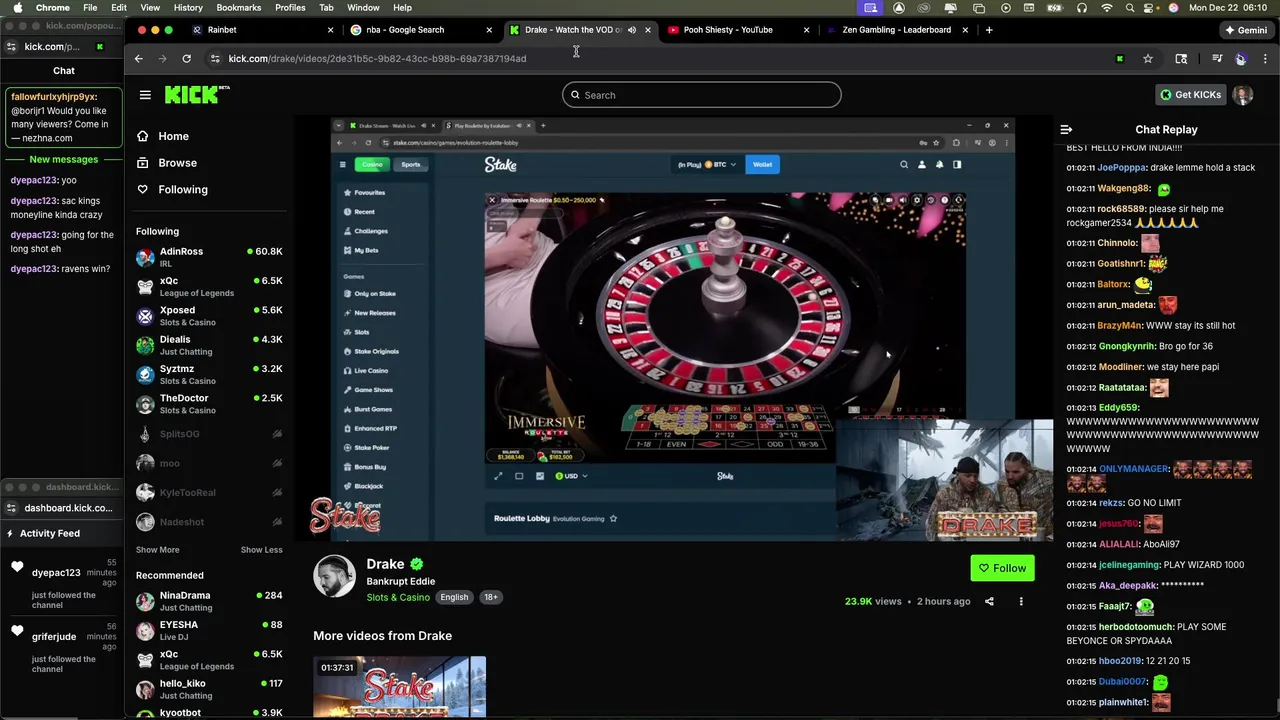Click the Get KICKs button

coord(1190,95)
